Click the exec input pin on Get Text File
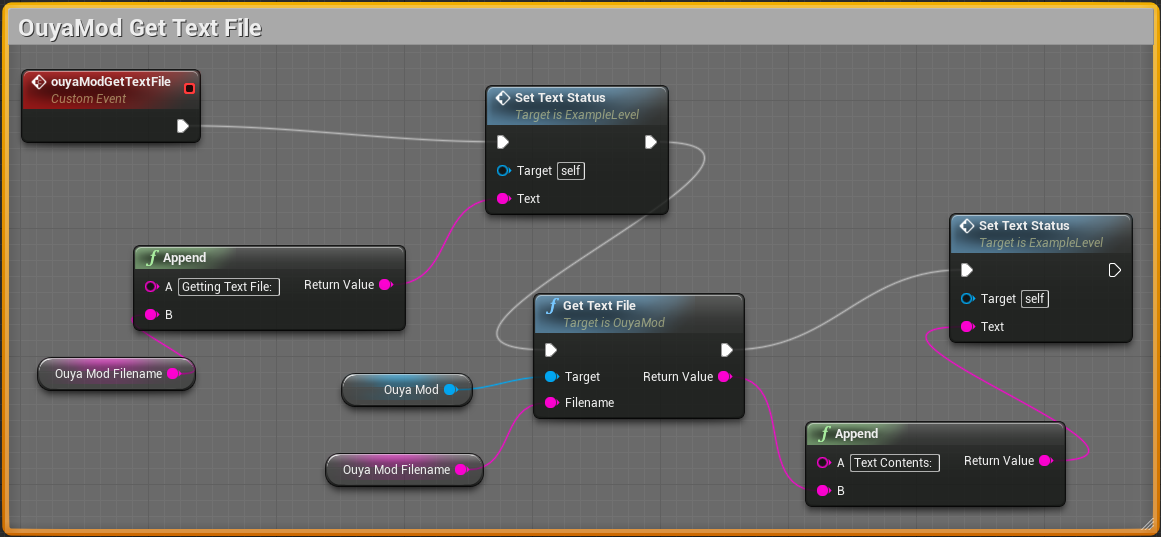Screen dimensions: 1161x537 [x=551, y=350]
